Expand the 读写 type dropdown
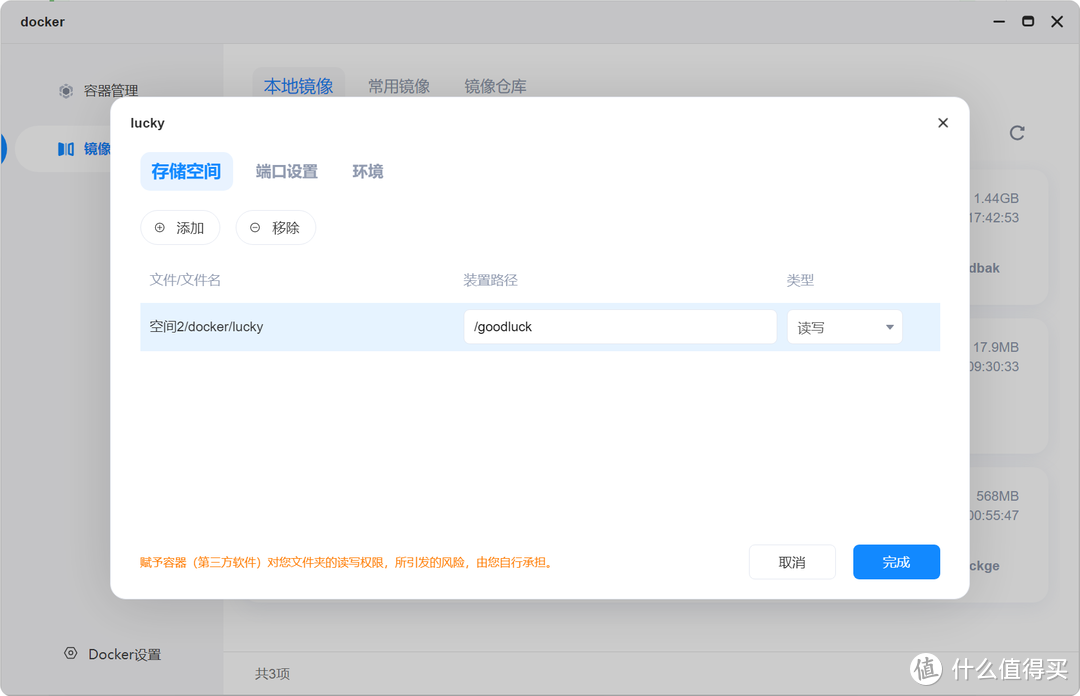Screen dimensions: 1080x696 click(889, 327)
